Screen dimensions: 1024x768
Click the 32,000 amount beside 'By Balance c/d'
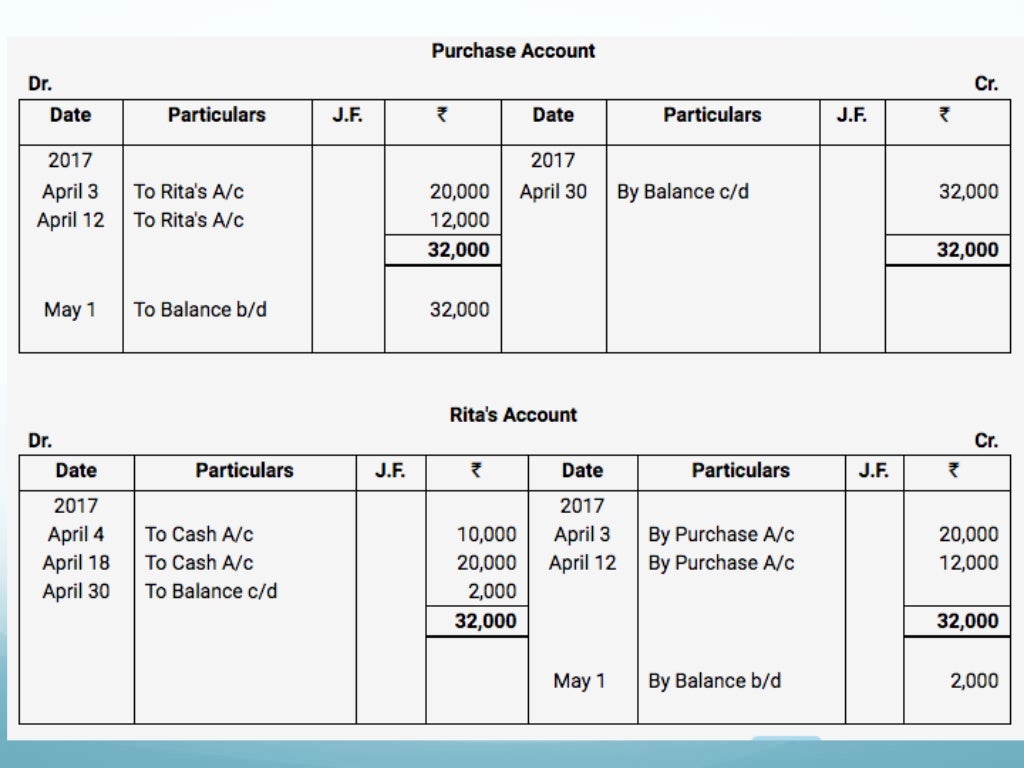click(x=968, y=191)
